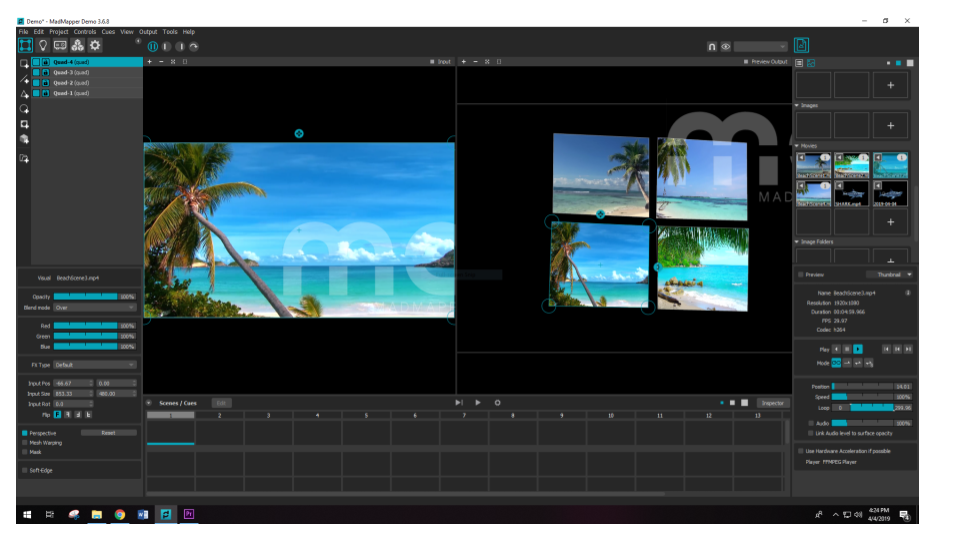Open the fullscreen output document icon
The image size is (960, 540).
(801, 45)
